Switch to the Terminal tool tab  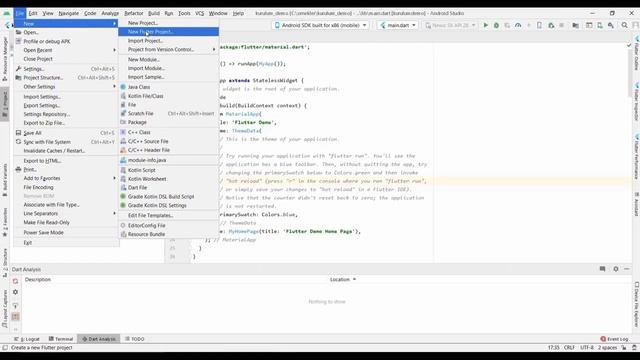(x=60, y=339)
